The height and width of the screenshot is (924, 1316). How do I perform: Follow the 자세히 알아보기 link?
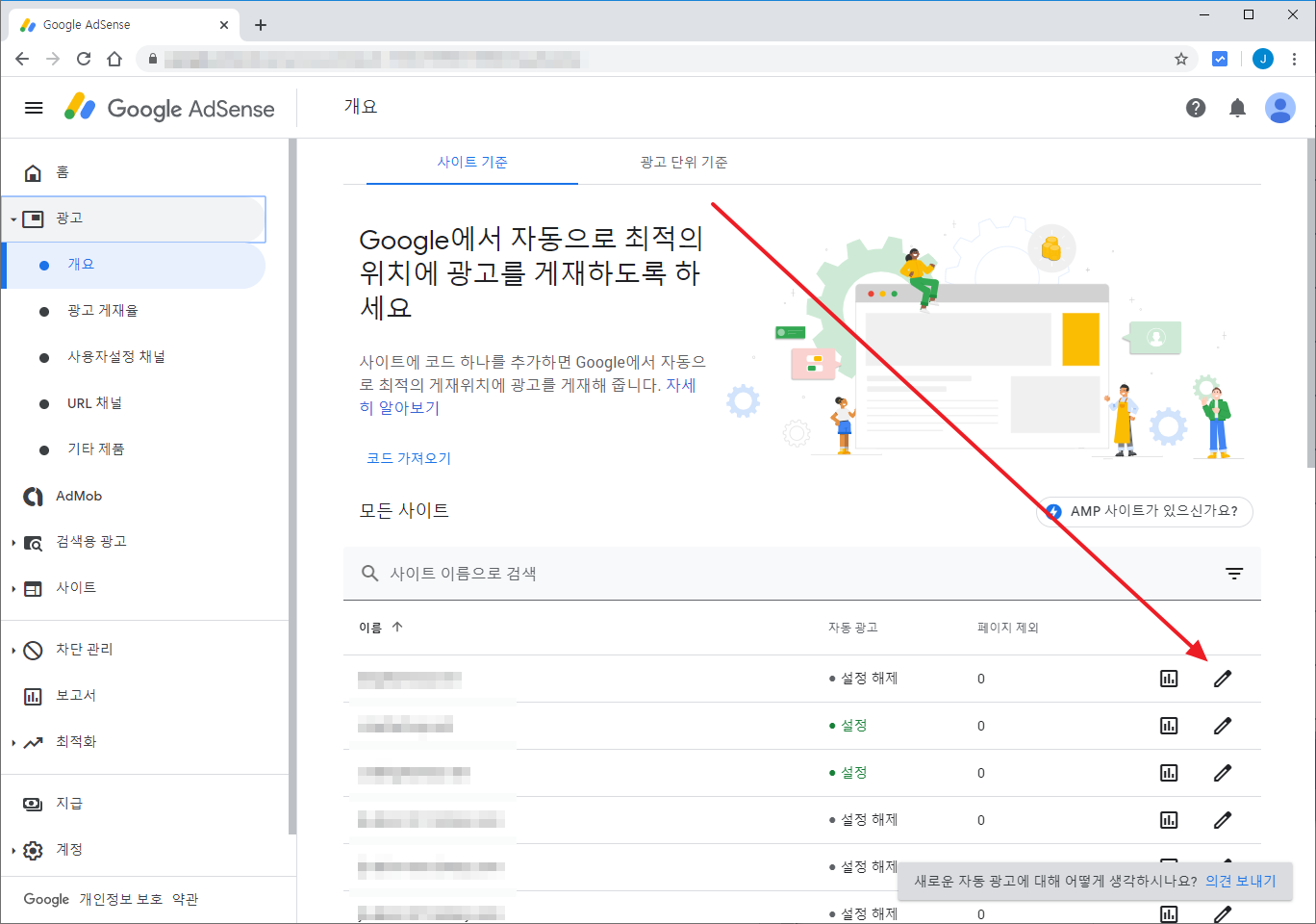[527, 397]
